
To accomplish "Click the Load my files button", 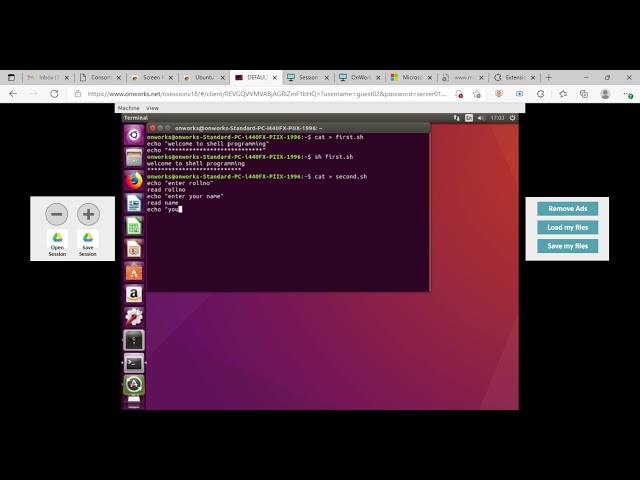I will (x=567, y=227).
